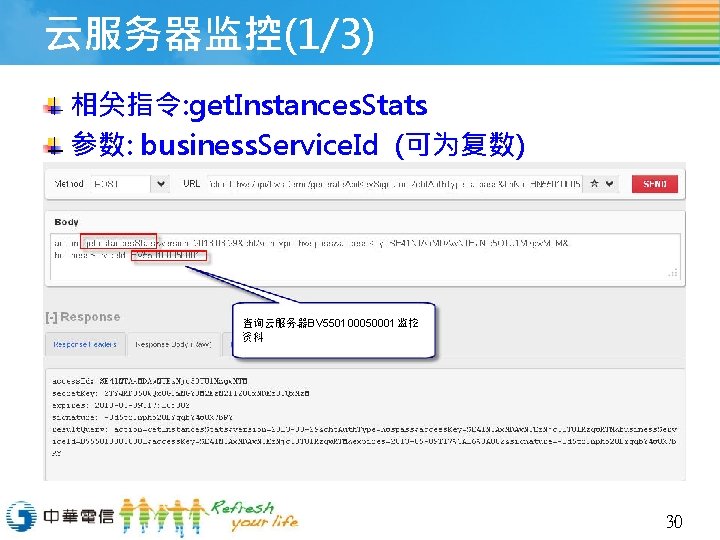This screenshot has width=720, height=540.
Task: Collapse the [-] Response section
Action: [x=83, y=317]
